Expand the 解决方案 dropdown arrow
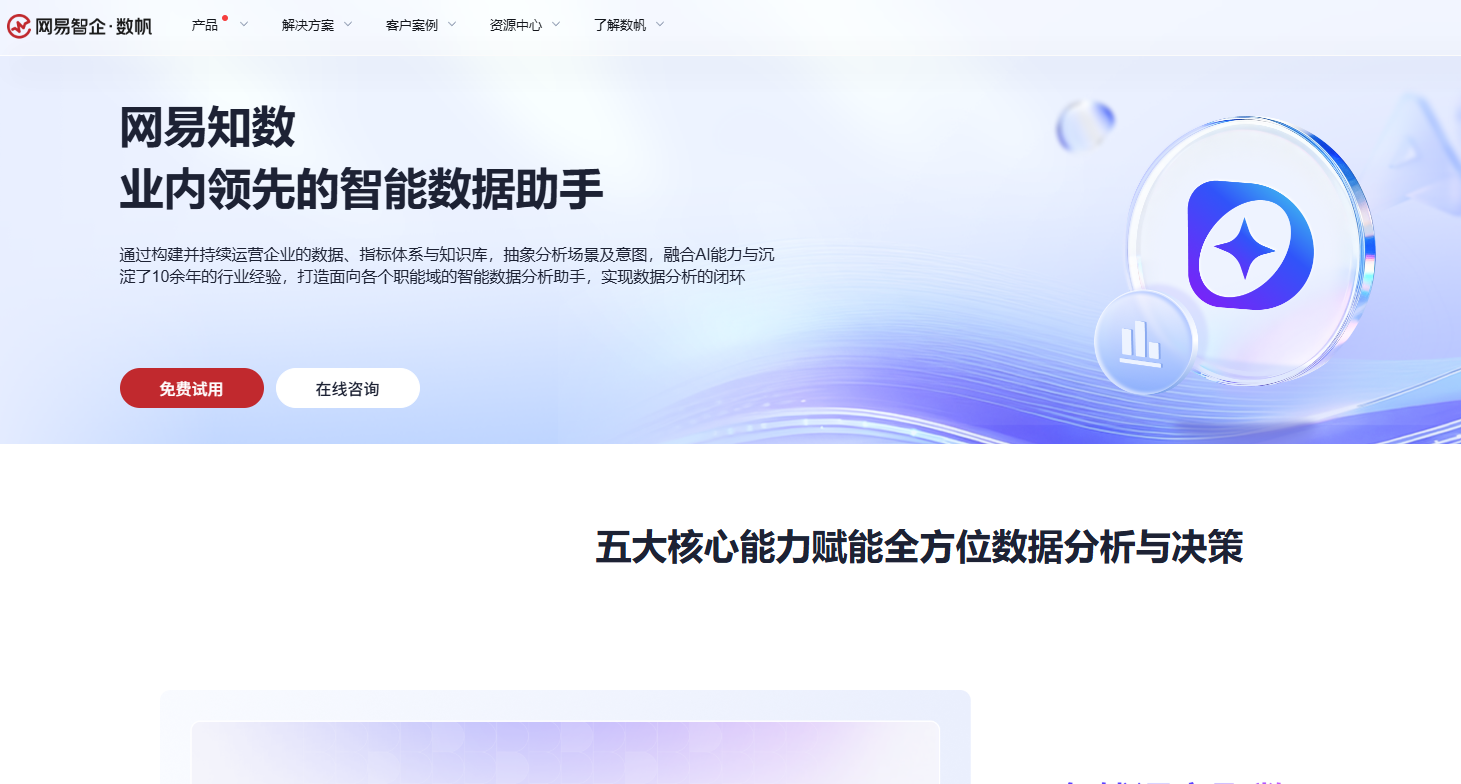The image size is (1461, 784). (347, 25)
